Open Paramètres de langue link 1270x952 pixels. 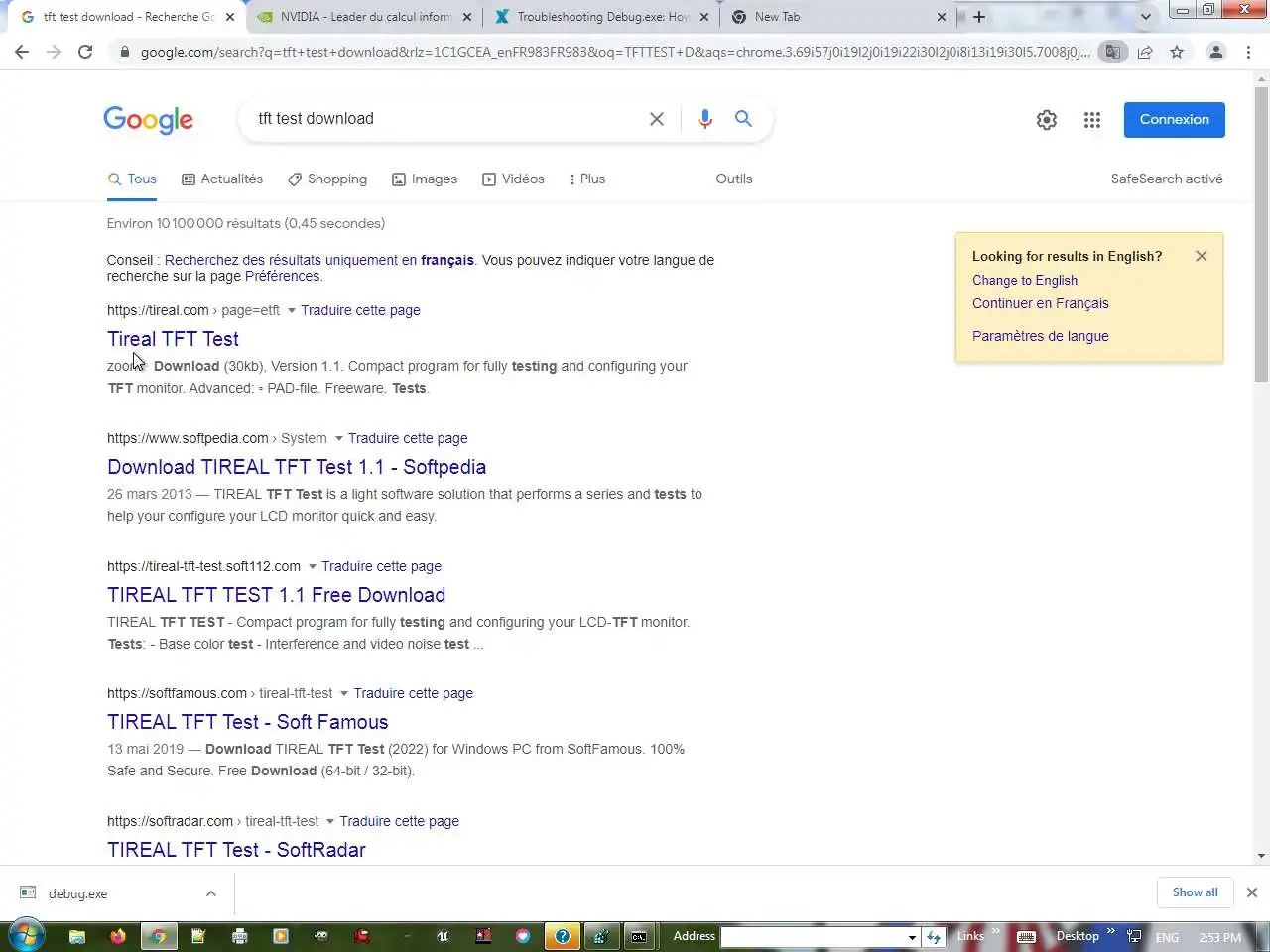click(x=1041, y=337)
